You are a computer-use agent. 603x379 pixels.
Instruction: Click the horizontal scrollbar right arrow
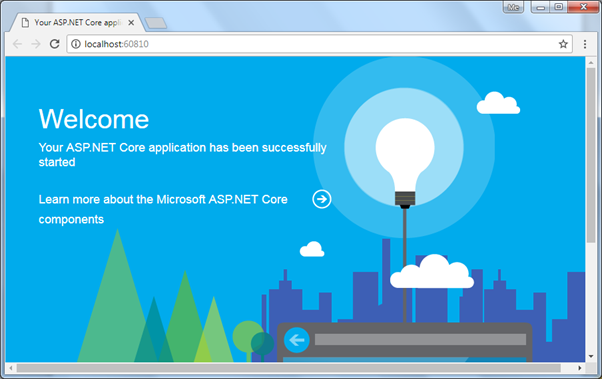[x=579, y=368]
